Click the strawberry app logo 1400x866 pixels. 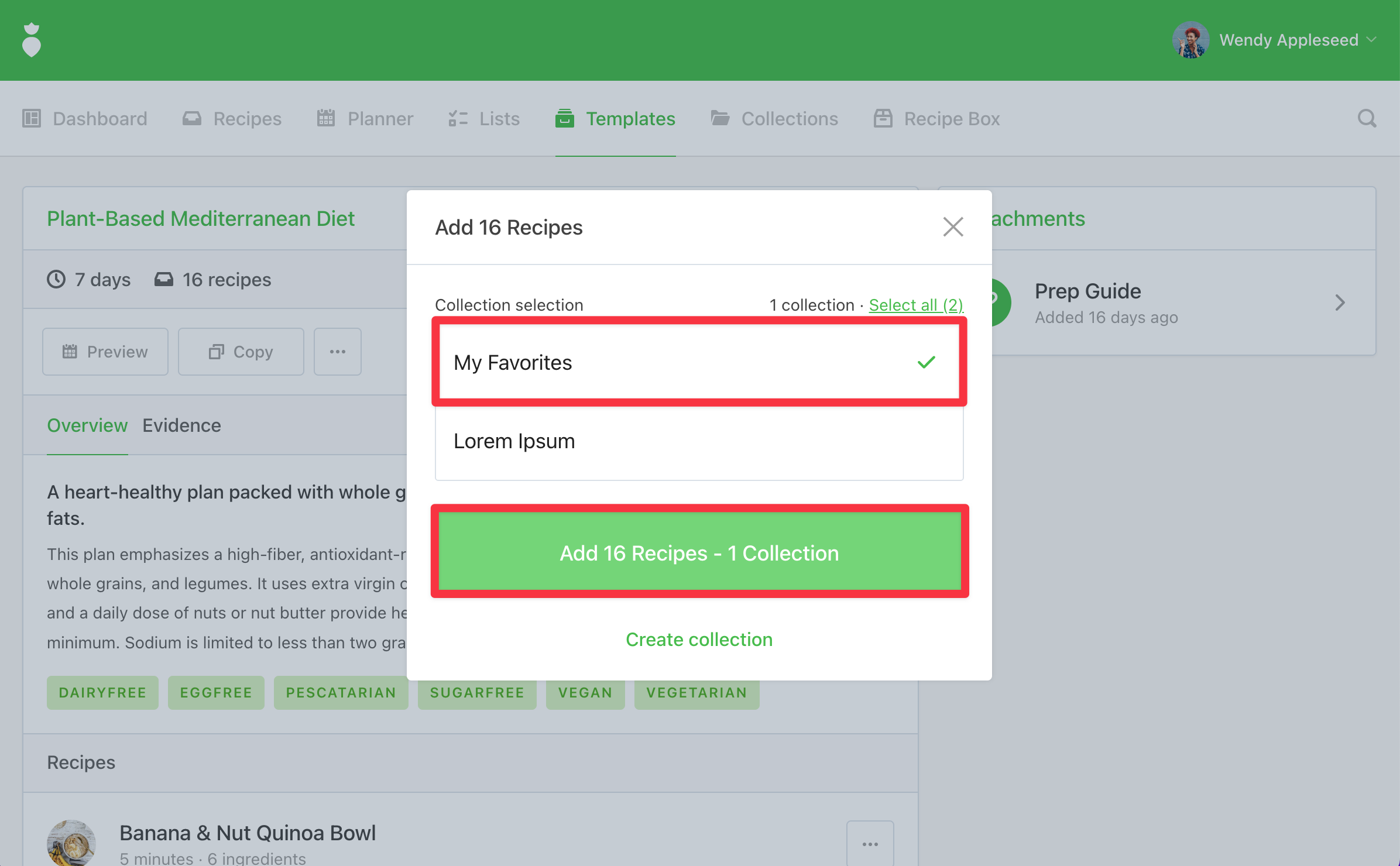(32, 40)
